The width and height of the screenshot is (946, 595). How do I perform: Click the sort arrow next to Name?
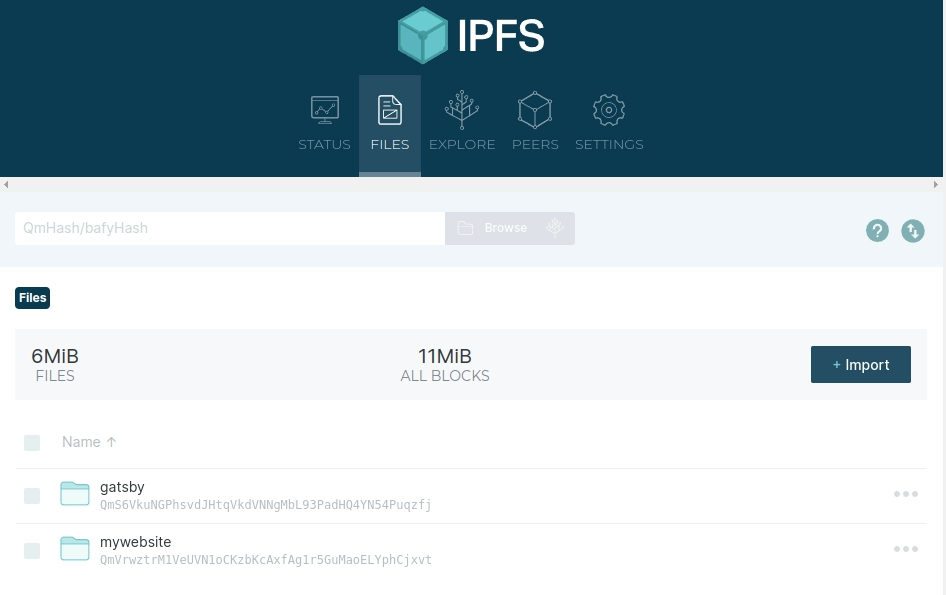point(111,442)
